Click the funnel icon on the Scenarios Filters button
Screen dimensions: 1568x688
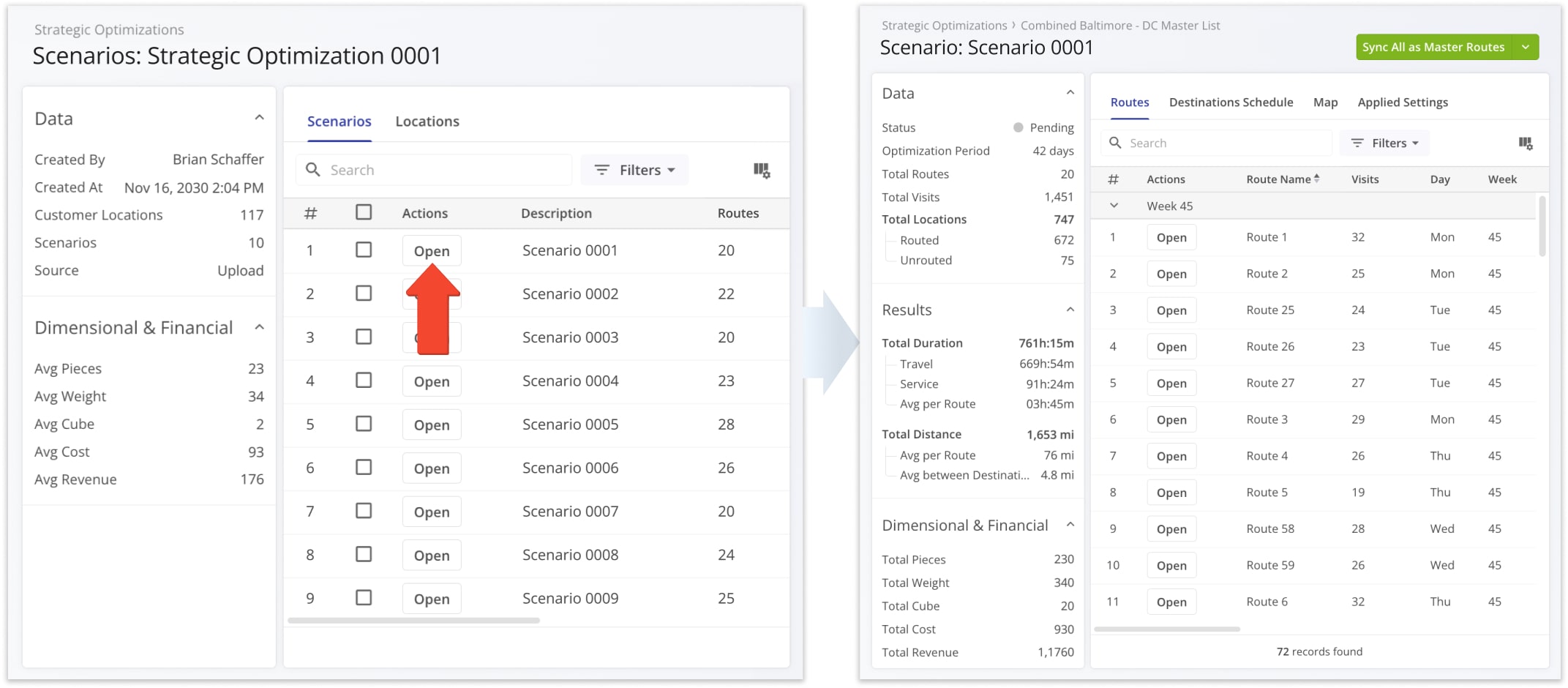pyautogui.click(x=601, y=169)
